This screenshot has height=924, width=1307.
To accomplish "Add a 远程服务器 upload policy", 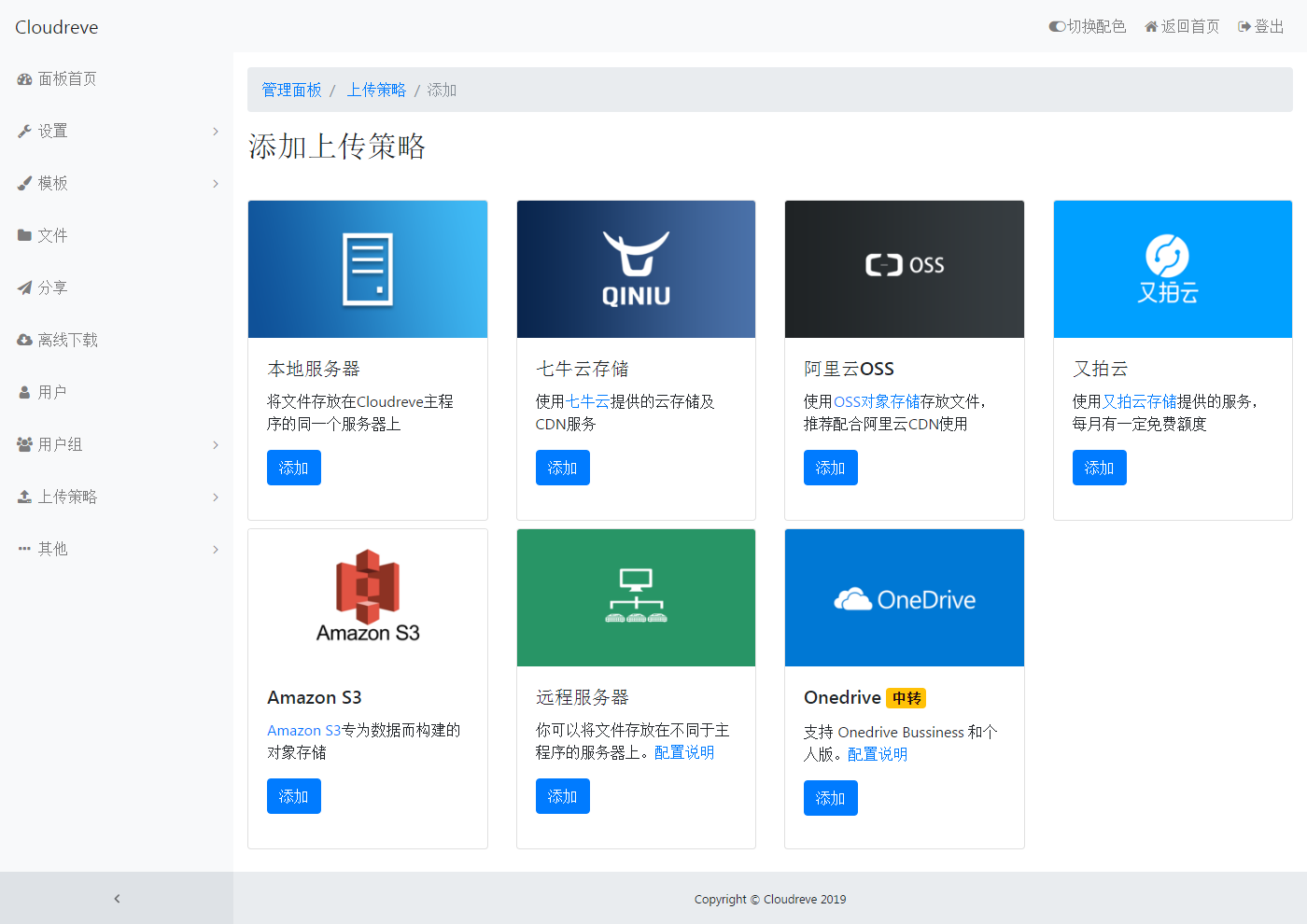I will (563, 796).
